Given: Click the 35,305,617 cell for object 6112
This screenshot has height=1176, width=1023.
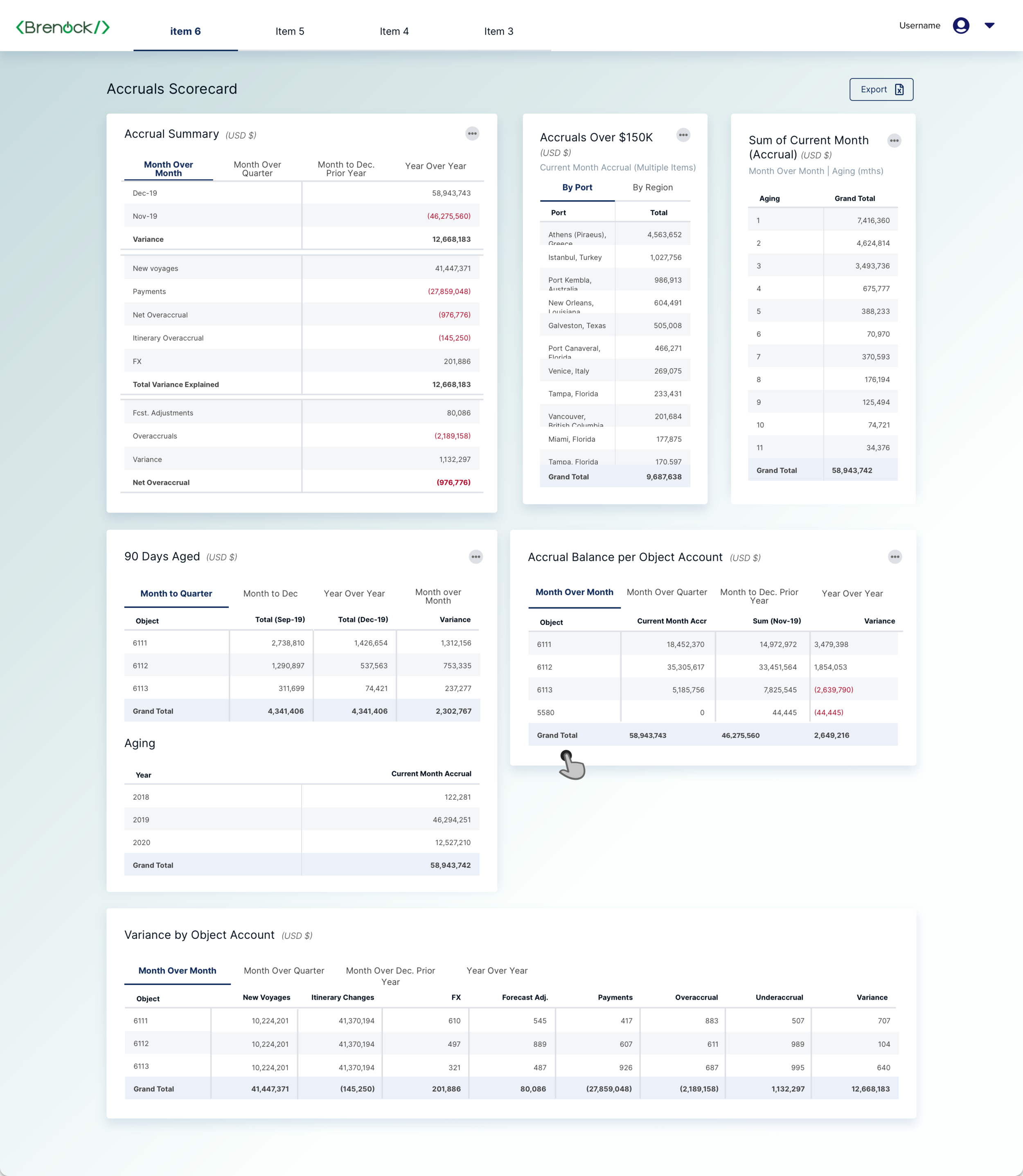Looking at the screenshot, I should point(685,667).
